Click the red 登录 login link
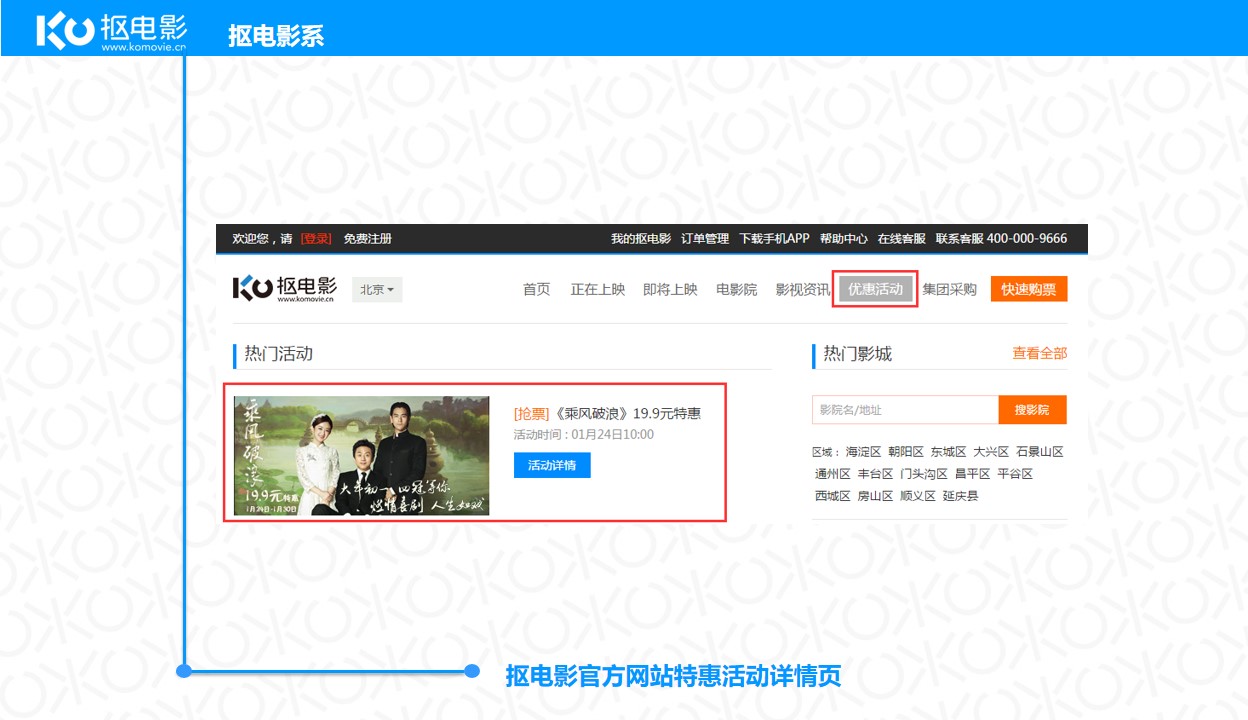1248x720 pixels. [316, 239]
